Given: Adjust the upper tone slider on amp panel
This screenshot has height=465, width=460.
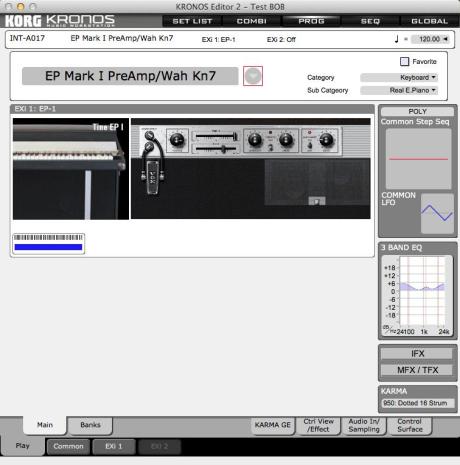Looking at the screenshot, I should tap(217, 136).
